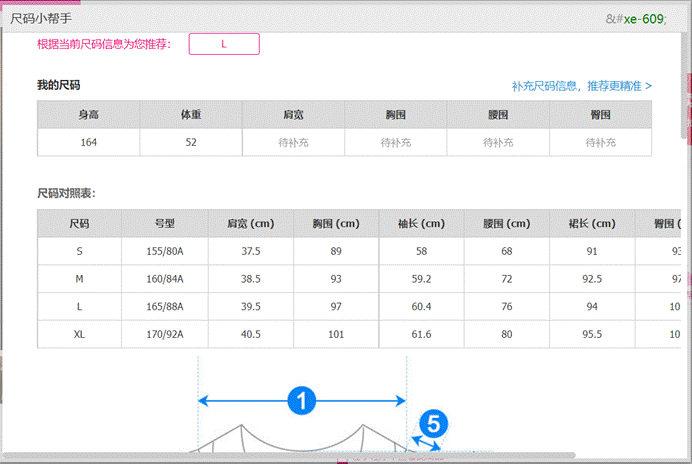Screen dimensions: 692x464
Task: Click the 裙长 (cm) column header
Action: click(592, 224)
